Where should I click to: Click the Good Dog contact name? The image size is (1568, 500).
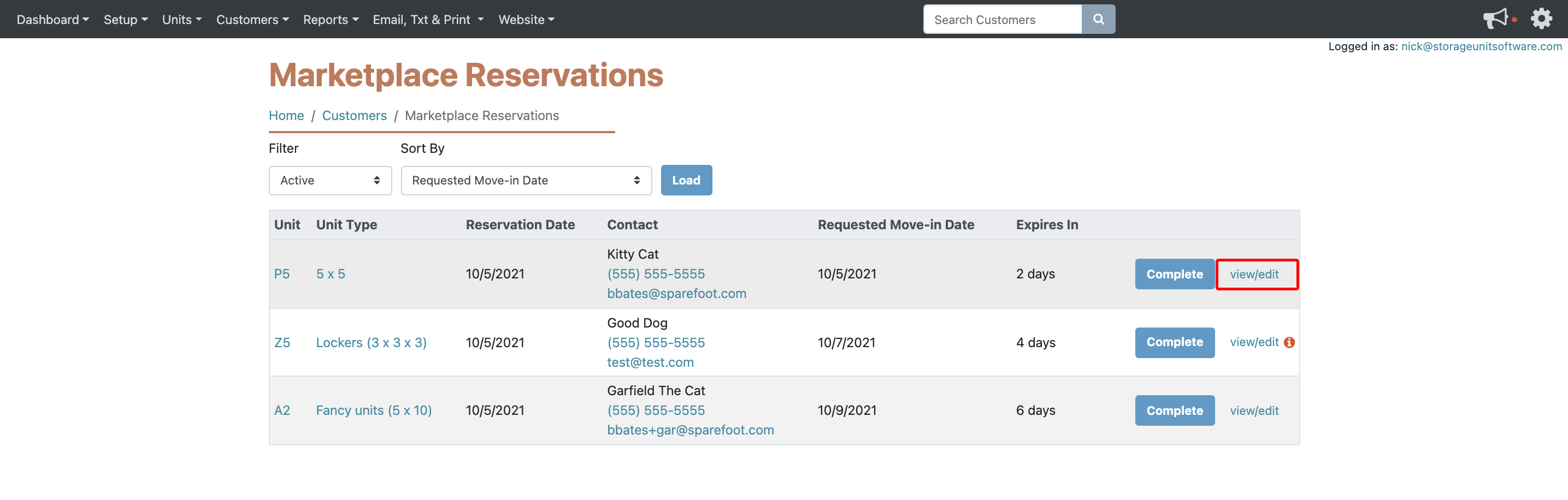click(636, 323)
